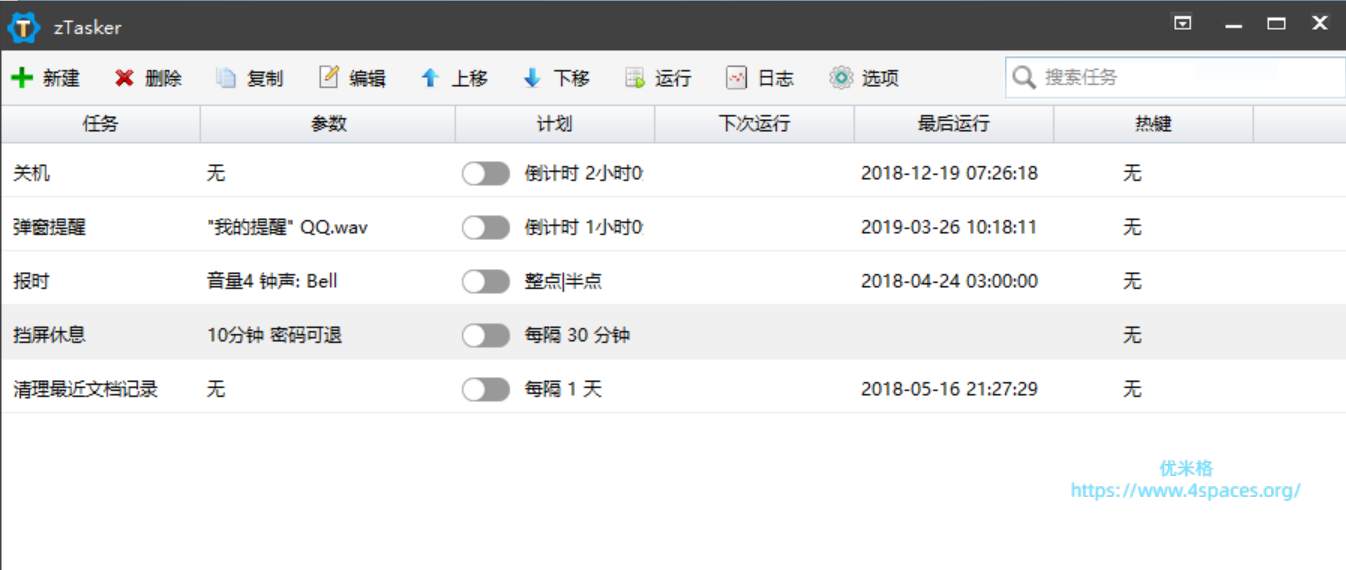Open the 4spaces.org watermark link
Image resolution: width=1346 pixels, height=570 pixels.
pos(1185,491)
